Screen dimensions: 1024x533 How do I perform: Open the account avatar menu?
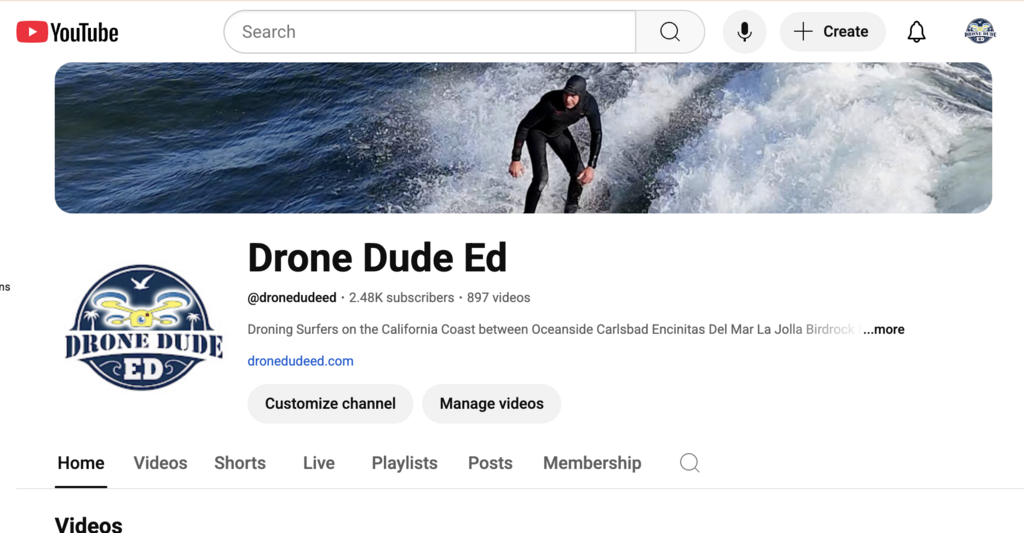pyautogui.click(x=979, y=32)
